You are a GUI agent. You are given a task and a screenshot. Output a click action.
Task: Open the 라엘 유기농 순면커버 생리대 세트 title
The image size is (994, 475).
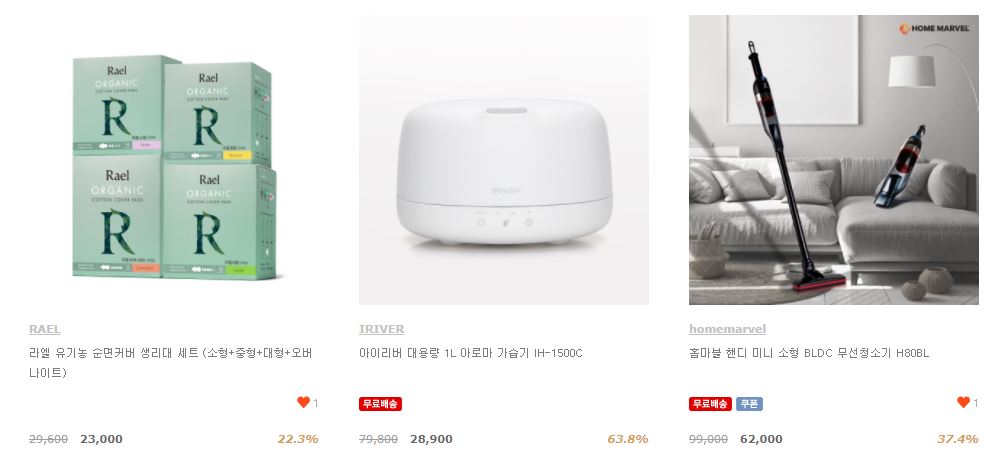[171, 363]
